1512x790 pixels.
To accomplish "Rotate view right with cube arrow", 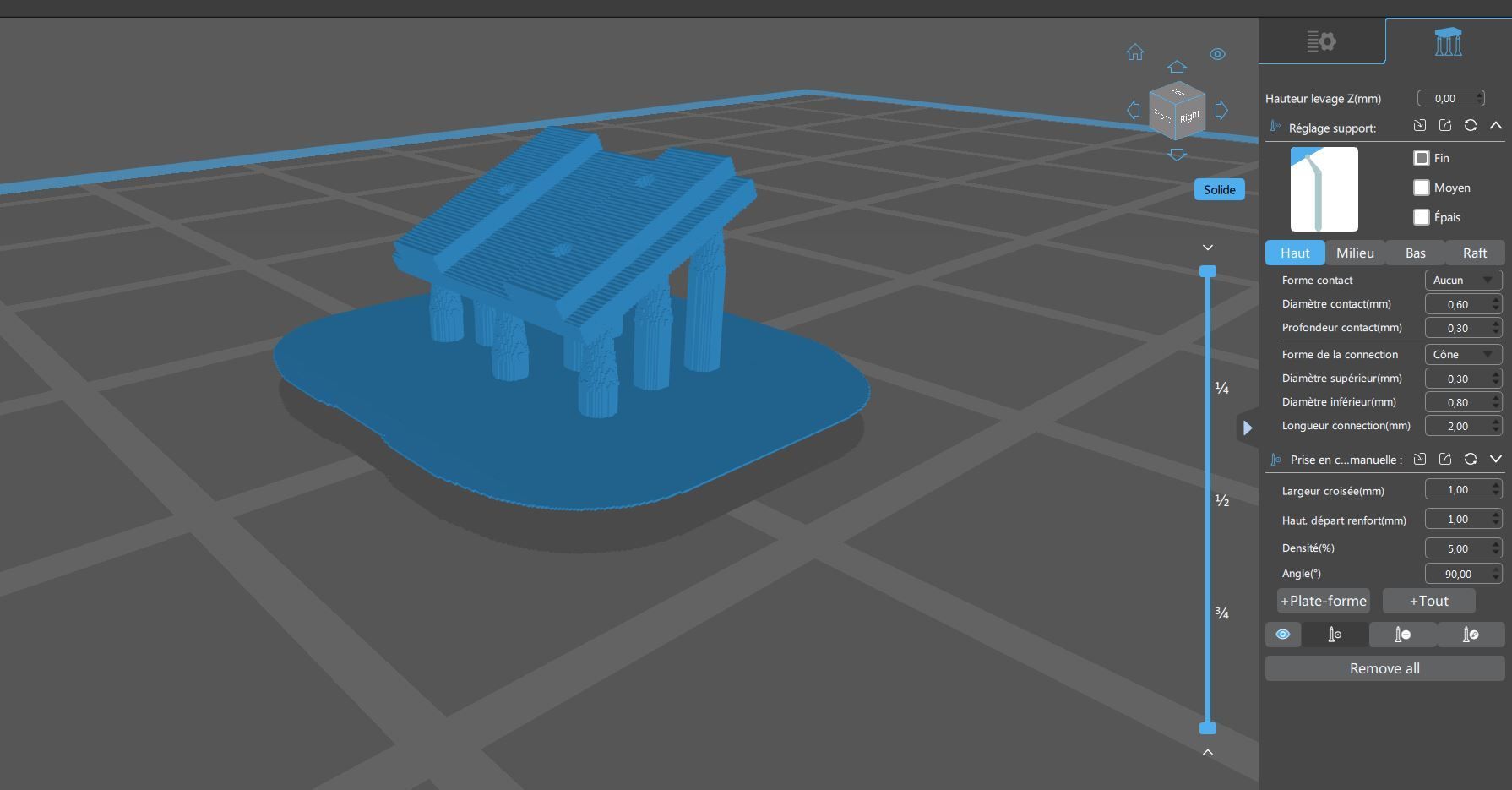I will (1221, 110).
